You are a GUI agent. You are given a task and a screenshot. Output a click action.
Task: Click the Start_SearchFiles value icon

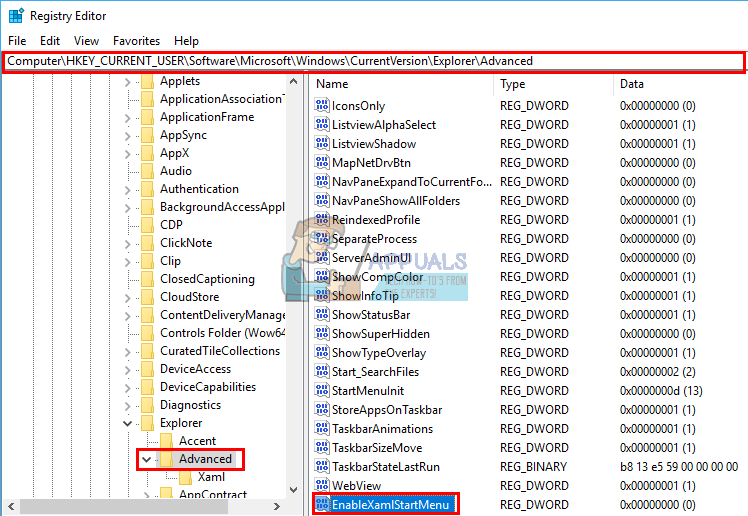coord(322,372)
